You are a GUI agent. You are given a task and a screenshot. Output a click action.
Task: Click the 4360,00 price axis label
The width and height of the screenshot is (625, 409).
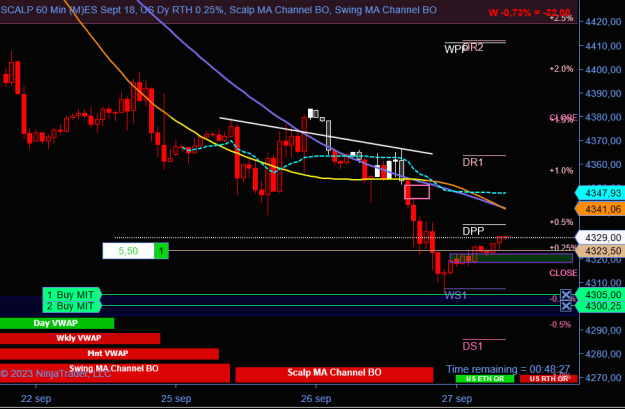[x=603, y=164]
